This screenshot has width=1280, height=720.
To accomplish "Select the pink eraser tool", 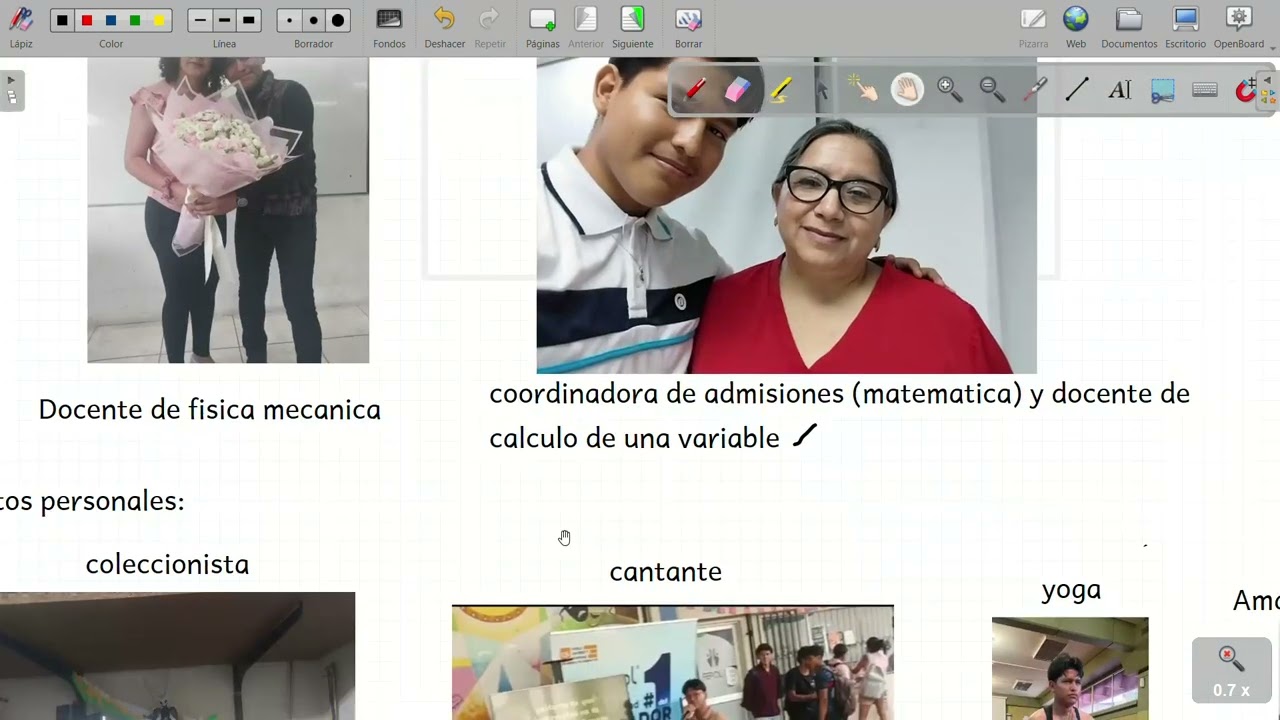I will [x=737, y=90].
